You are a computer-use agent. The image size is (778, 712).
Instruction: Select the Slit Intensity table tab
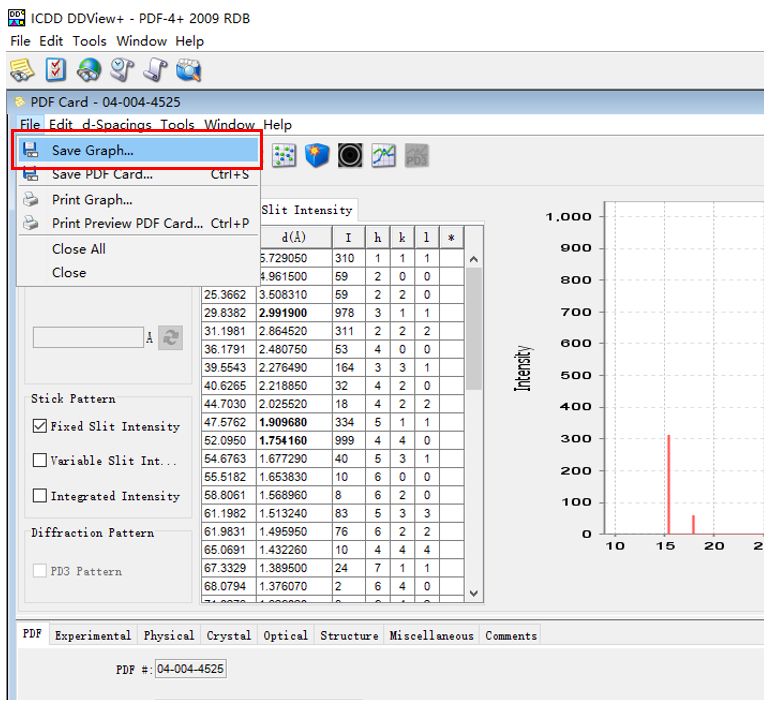pyautogui.click(x=307, y=210)
